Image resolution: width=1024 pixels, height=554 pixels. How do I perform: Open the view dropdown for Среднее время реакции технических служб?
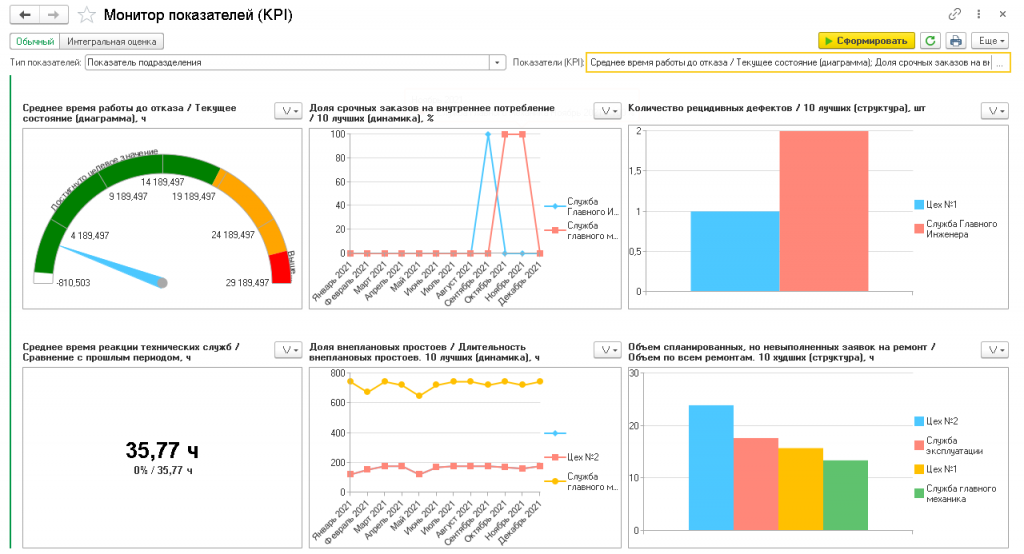[288, 350]
